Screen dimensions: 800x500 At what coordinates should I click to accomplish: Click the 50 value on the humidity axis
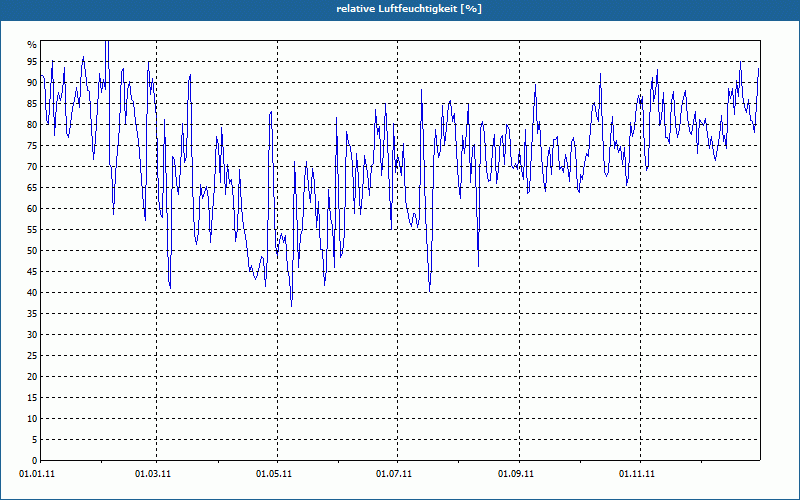(32, 251)
